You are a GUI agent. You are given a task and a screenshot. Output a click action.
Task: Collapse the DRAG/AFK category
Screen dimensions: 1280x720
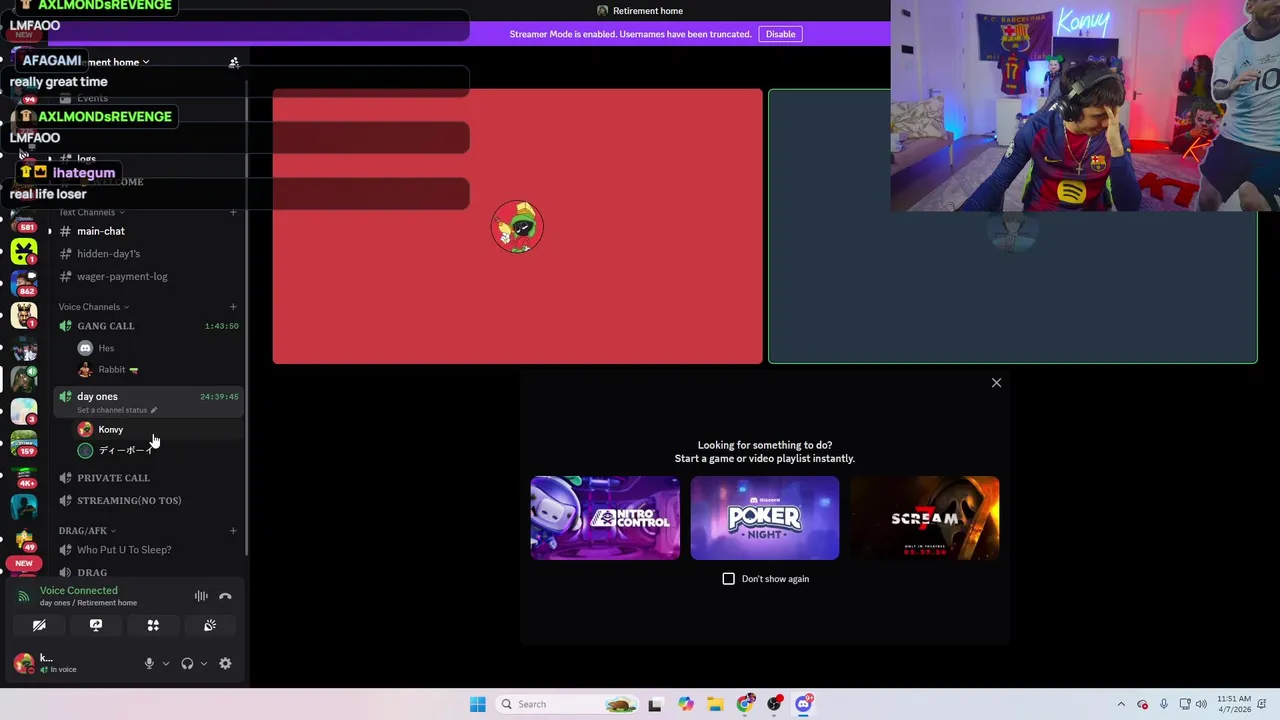pyautogui.click(x=87, y=531)
